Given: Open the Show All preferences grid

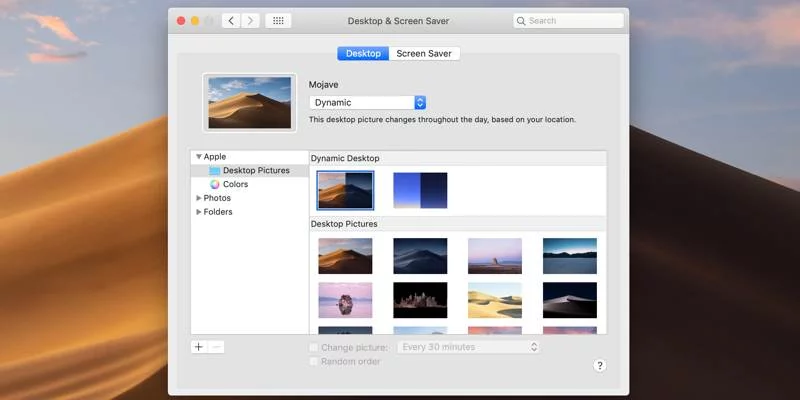Looking at the screenshot, I should click(278, 20).
